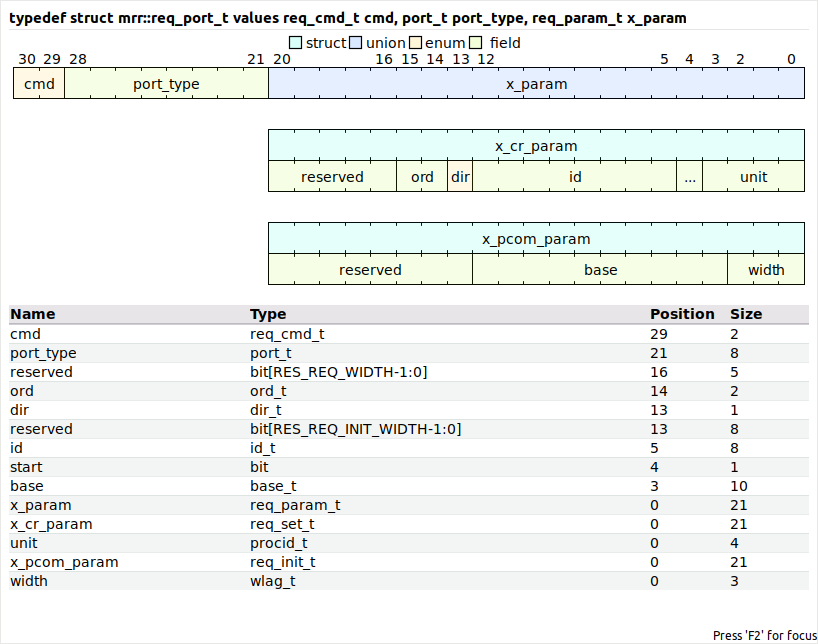Toggle the "field" legend color square
Image resolution: width=818 pixels, height=644 pixels.
(475, 43)
